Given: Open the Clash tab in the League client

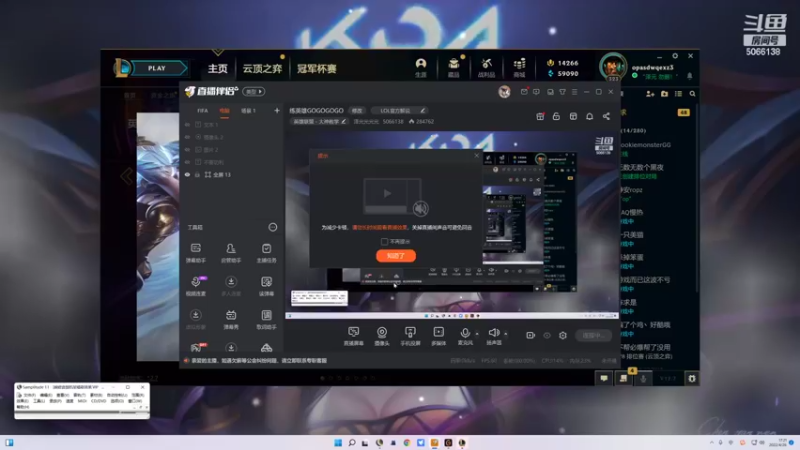Looking at the screenshot, I should pyautogui.click(x=317, y=68).
